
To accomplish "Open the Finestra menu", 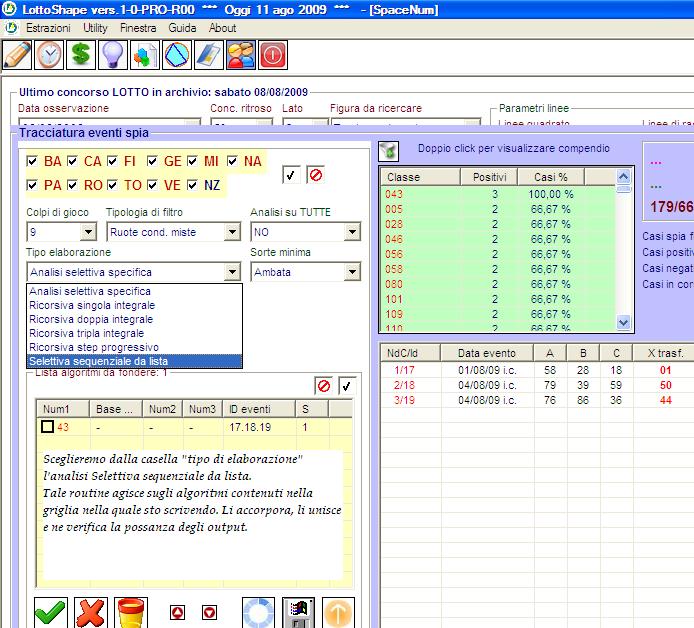I will point(138,28).
